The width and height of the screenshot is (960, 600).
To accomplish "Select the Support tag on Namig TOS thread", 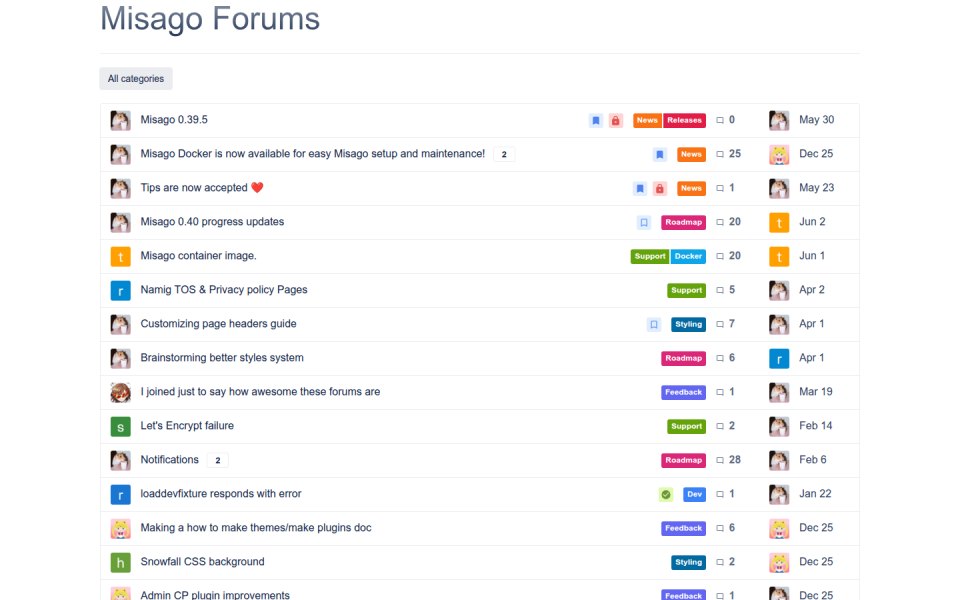I will [686, 290].
